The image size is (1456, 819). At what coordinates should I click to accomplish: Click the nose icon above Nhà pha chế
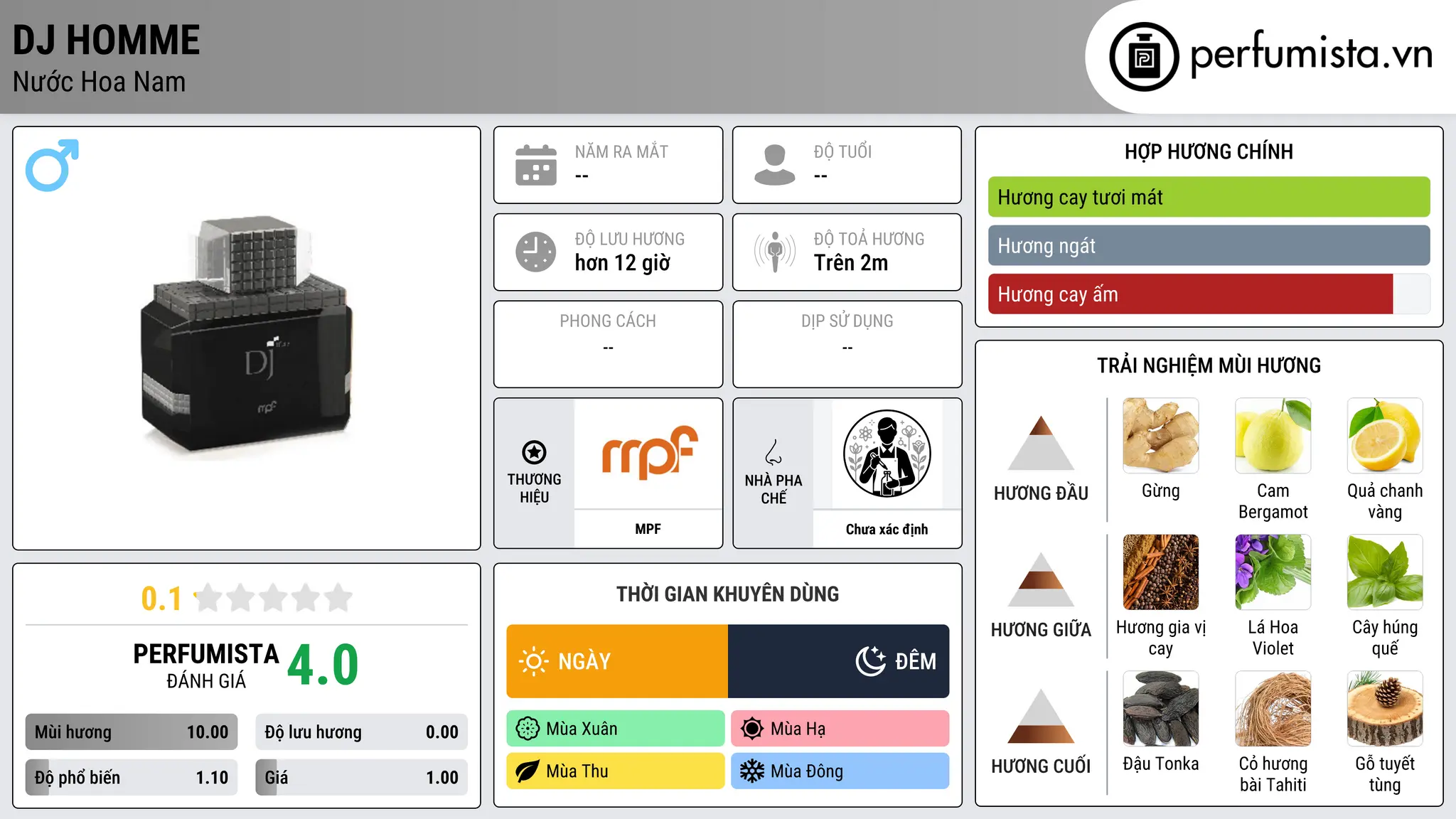pyautogui.click(x=773, y=452)
